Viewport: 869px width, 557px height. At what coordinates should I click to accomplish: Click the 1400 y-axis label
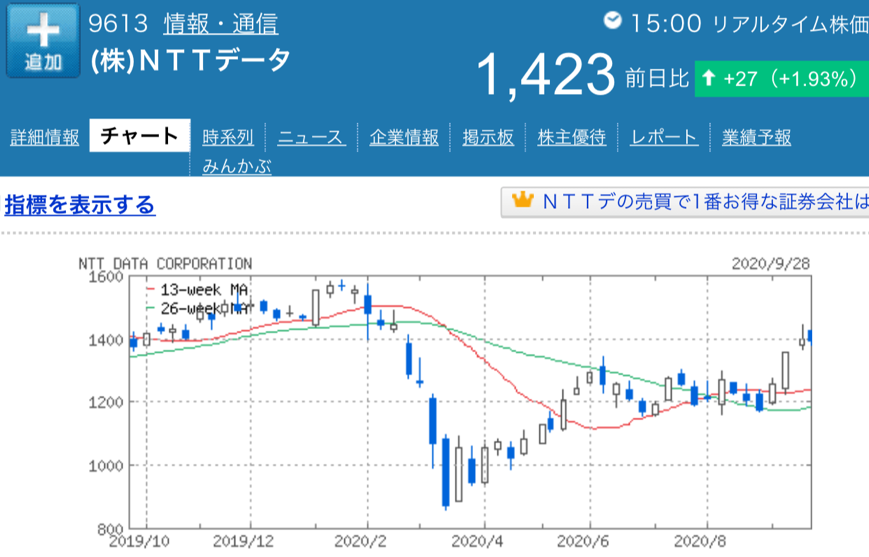tap(106, 340)
